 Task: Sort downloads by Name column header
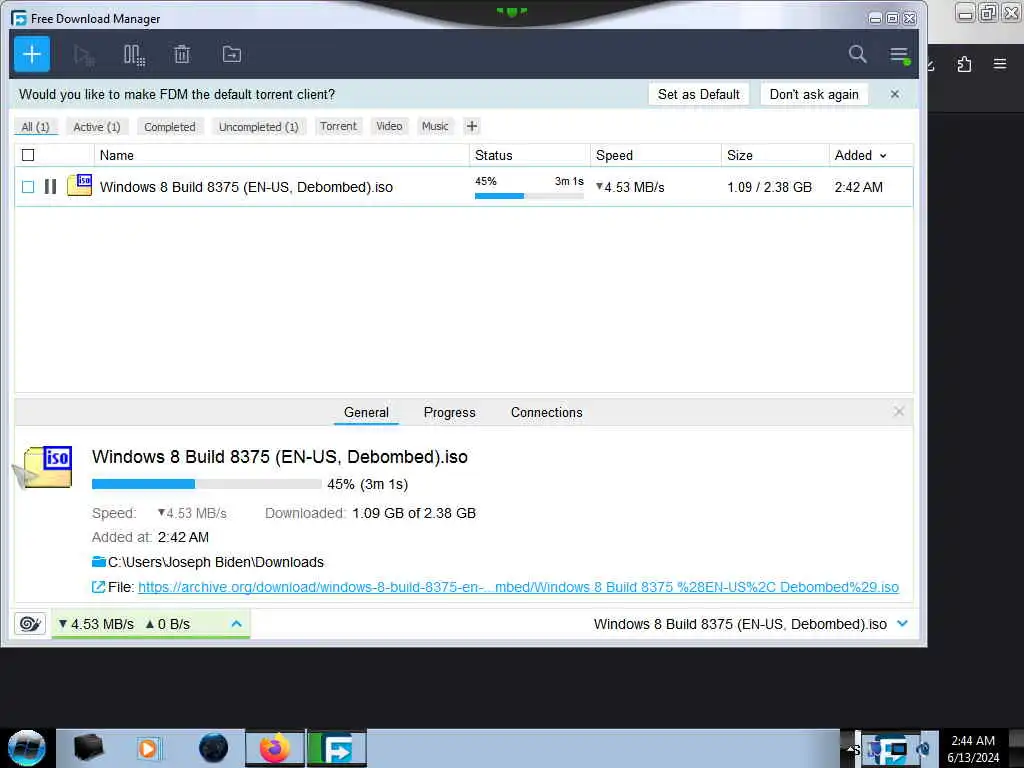[x=281, y=155]
